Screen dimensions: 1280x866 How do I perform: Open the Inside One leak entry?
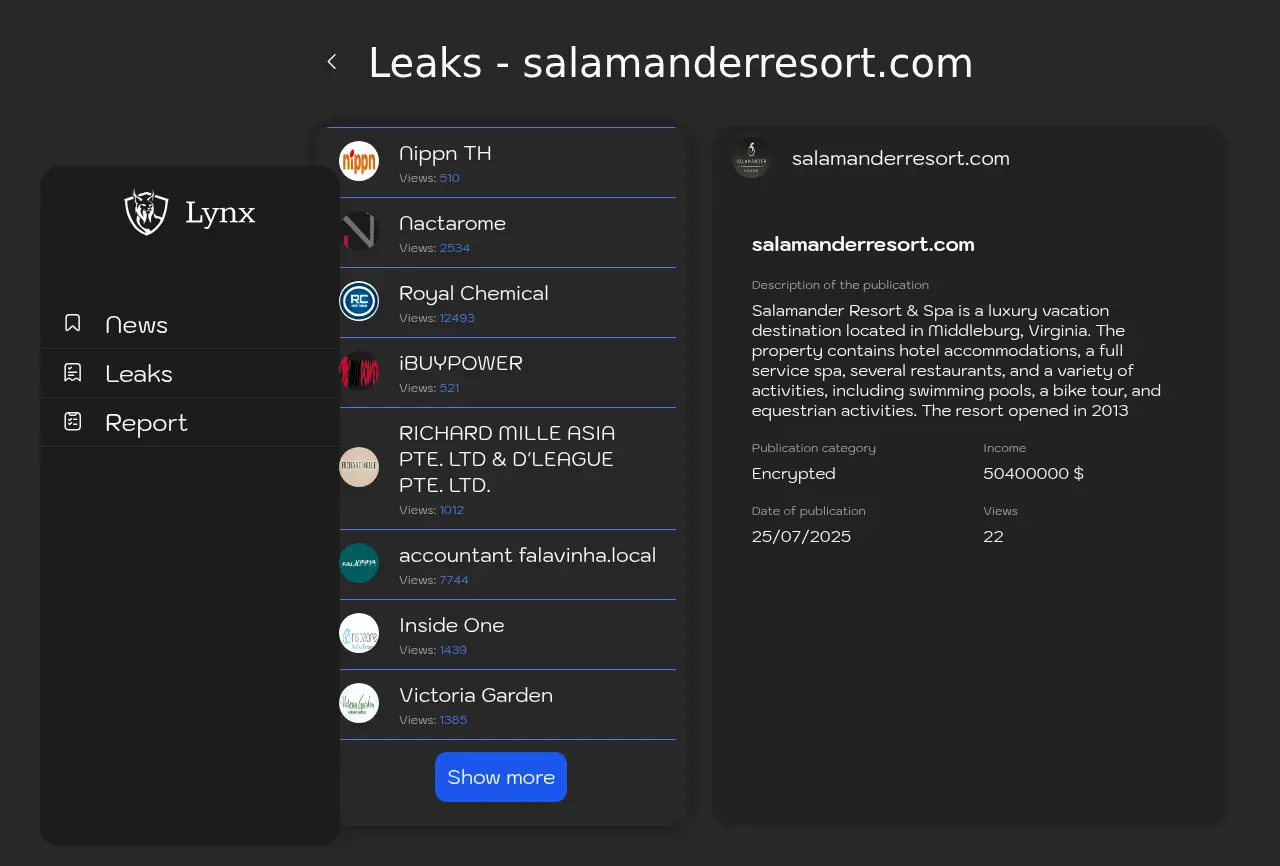pyautogui.click(x=452, y=625)
